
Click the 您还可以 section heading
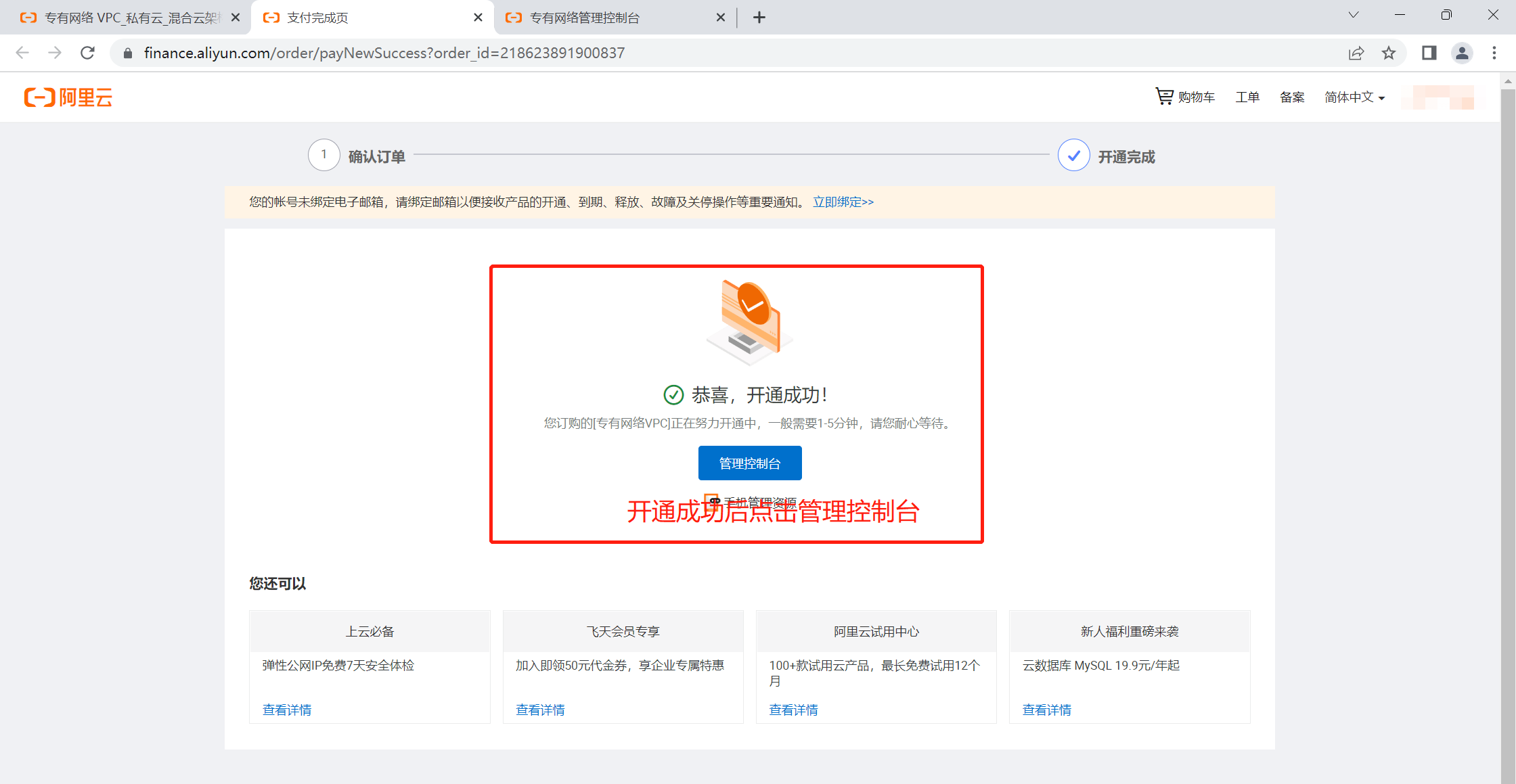pyautogui.click(x=277, y=583)
